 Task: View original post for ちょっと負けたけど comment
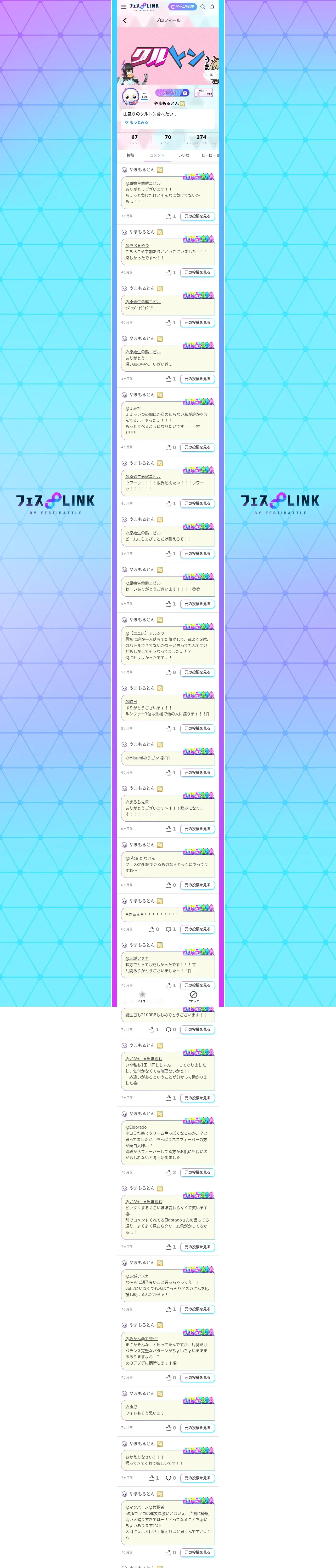pos(197,217)
